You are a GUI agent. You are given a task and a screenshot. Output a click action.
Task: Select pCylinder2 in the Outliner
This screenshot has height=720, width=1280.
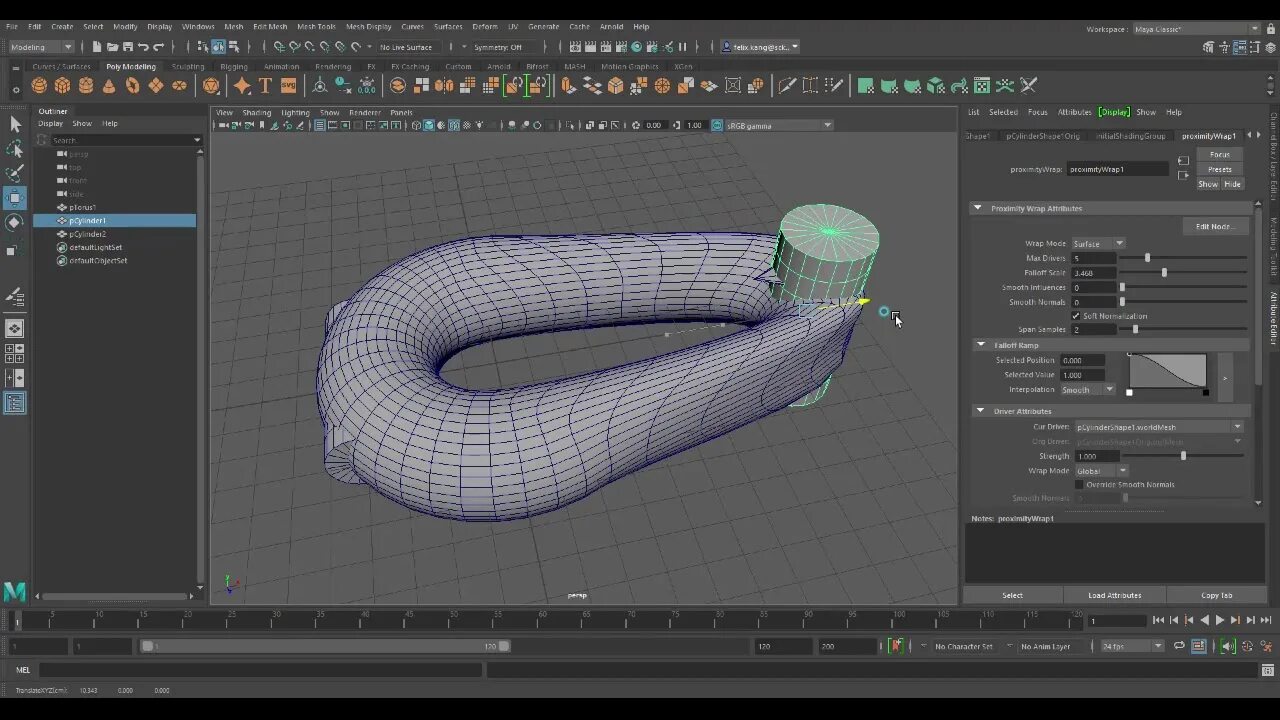click(x=87, y=234)
